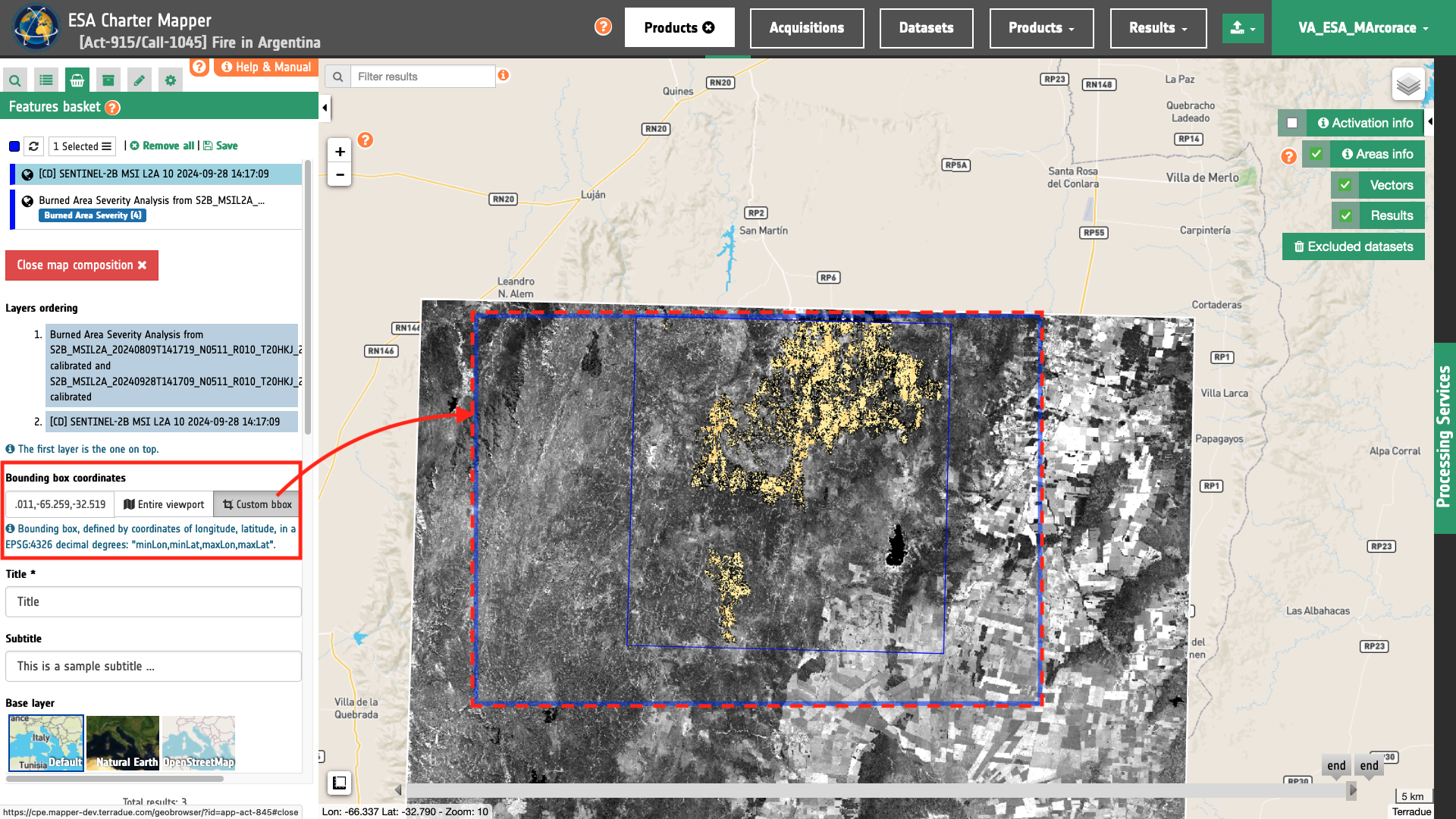This screenshot has width=1456, height=819.
Task: Click the refresh basket icon
Action: [33, 146]
